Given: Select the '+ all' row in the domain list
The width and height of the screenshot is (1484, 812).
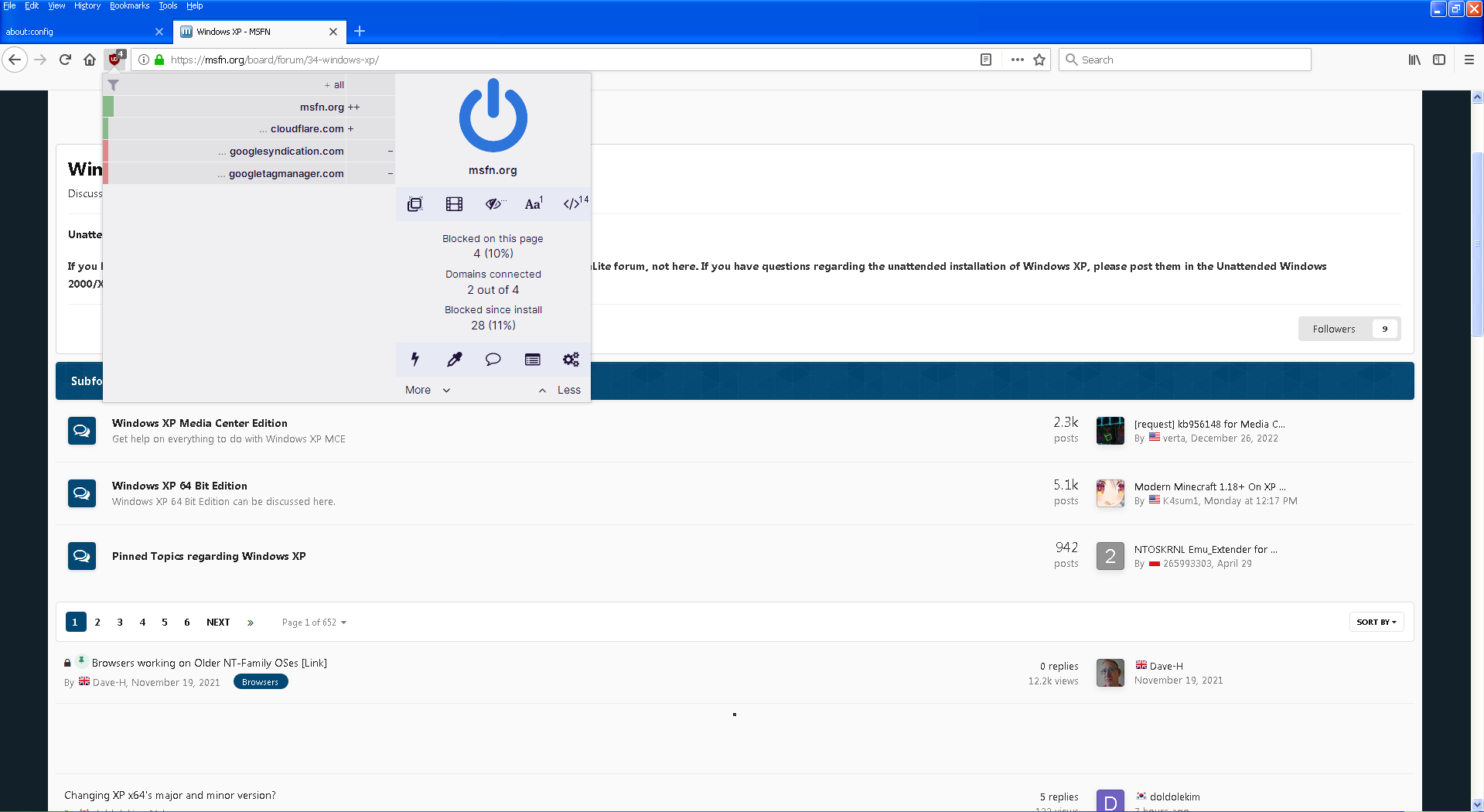Looking at the screenshot, I should pyautogui.click(x=248, y=85).
